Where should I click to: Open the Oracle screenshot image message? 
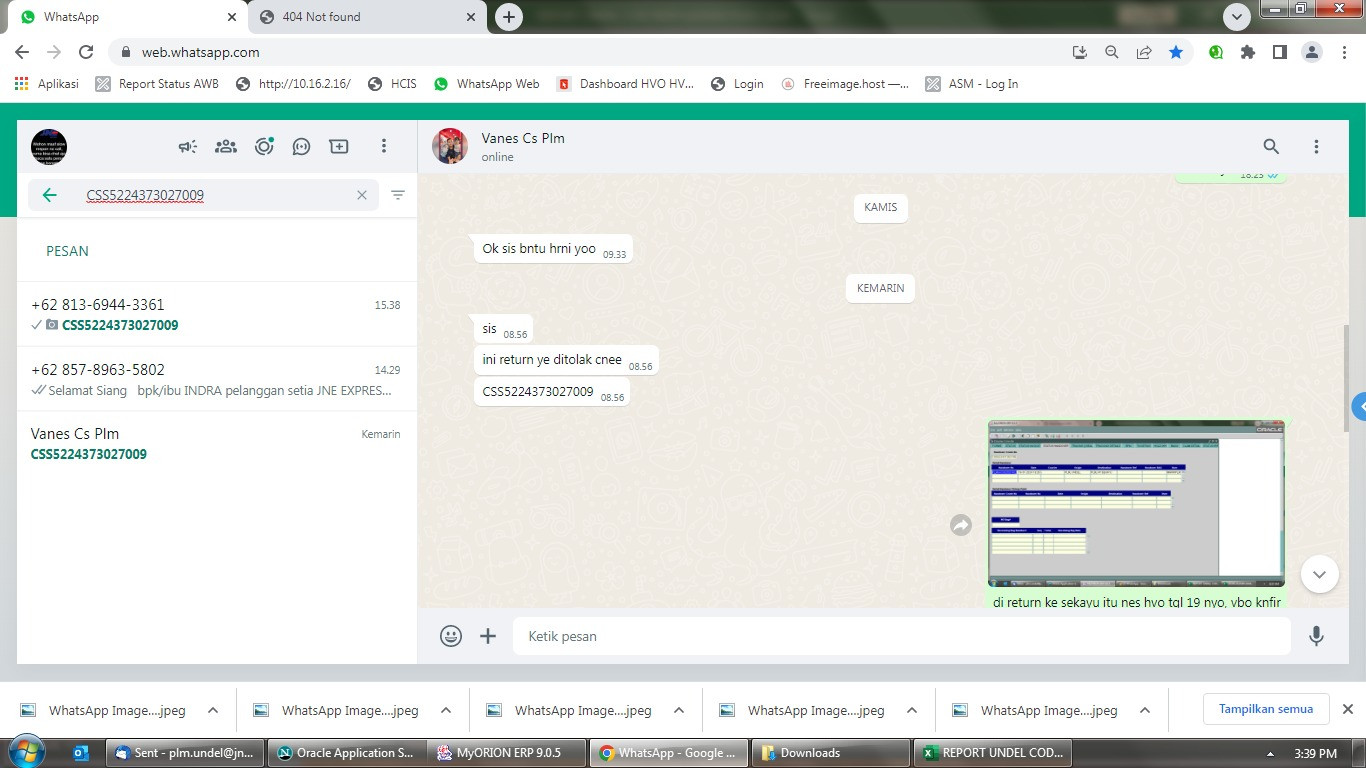pos(1136,503)
